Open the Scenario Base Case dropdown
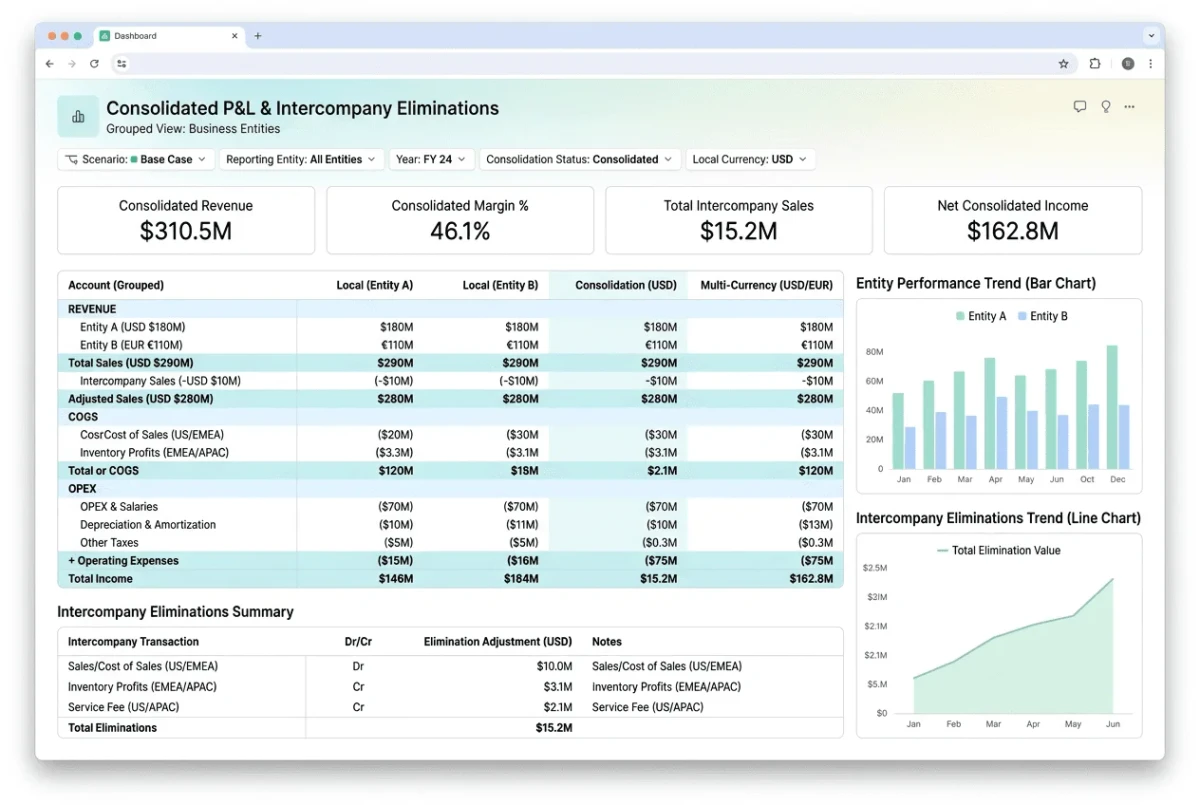1200x805 pixels. [136, 159]
